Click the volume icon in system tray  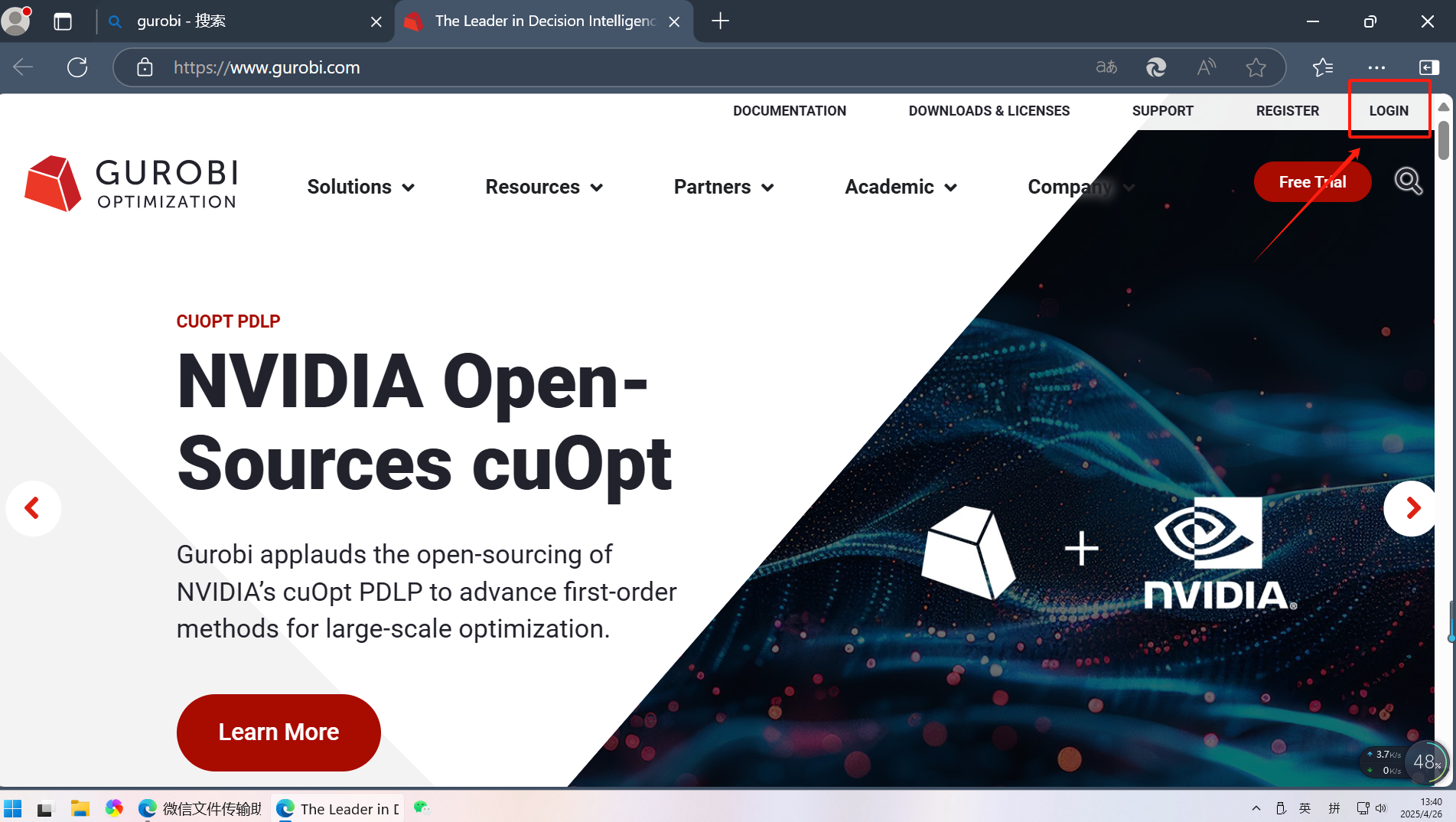(1381, 808)
